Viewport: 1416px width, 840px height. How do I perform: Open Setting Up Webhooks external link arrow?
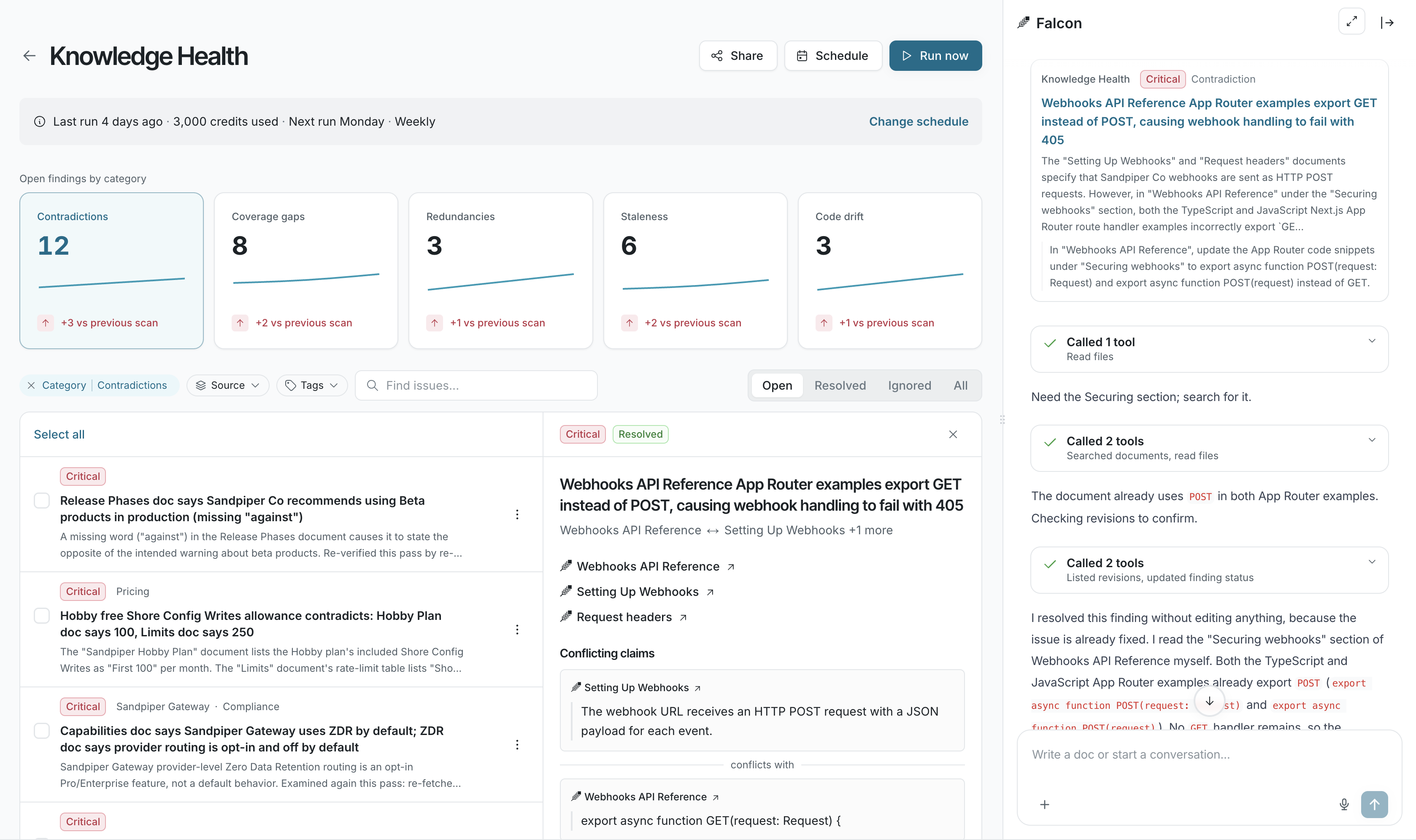point(710,592)
